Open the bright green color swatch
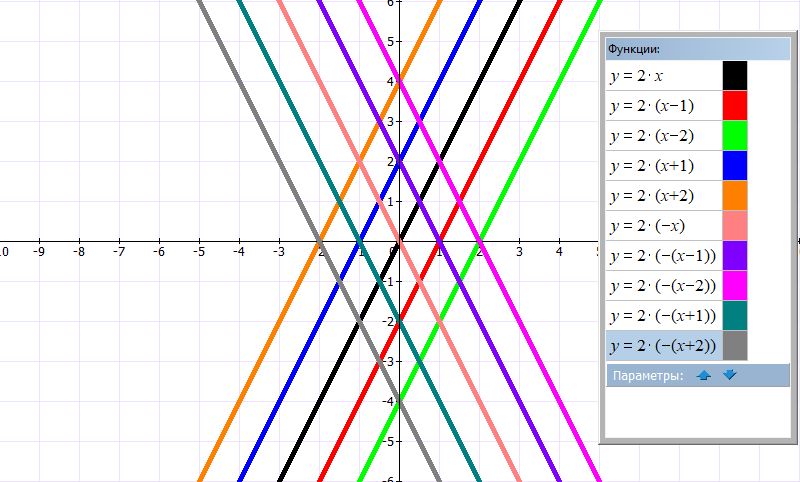 point(735,136)
